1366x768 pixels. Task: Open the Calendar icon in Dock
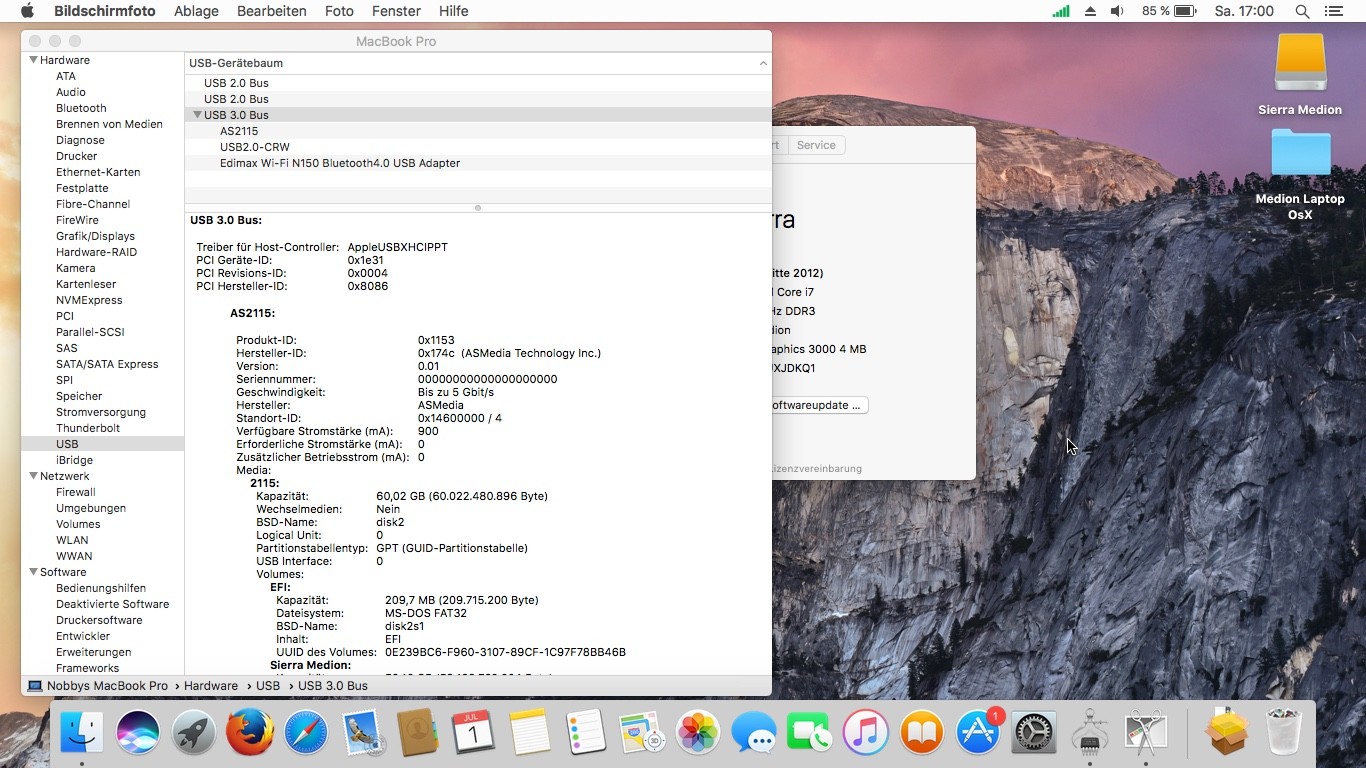[x=474, y=733]
